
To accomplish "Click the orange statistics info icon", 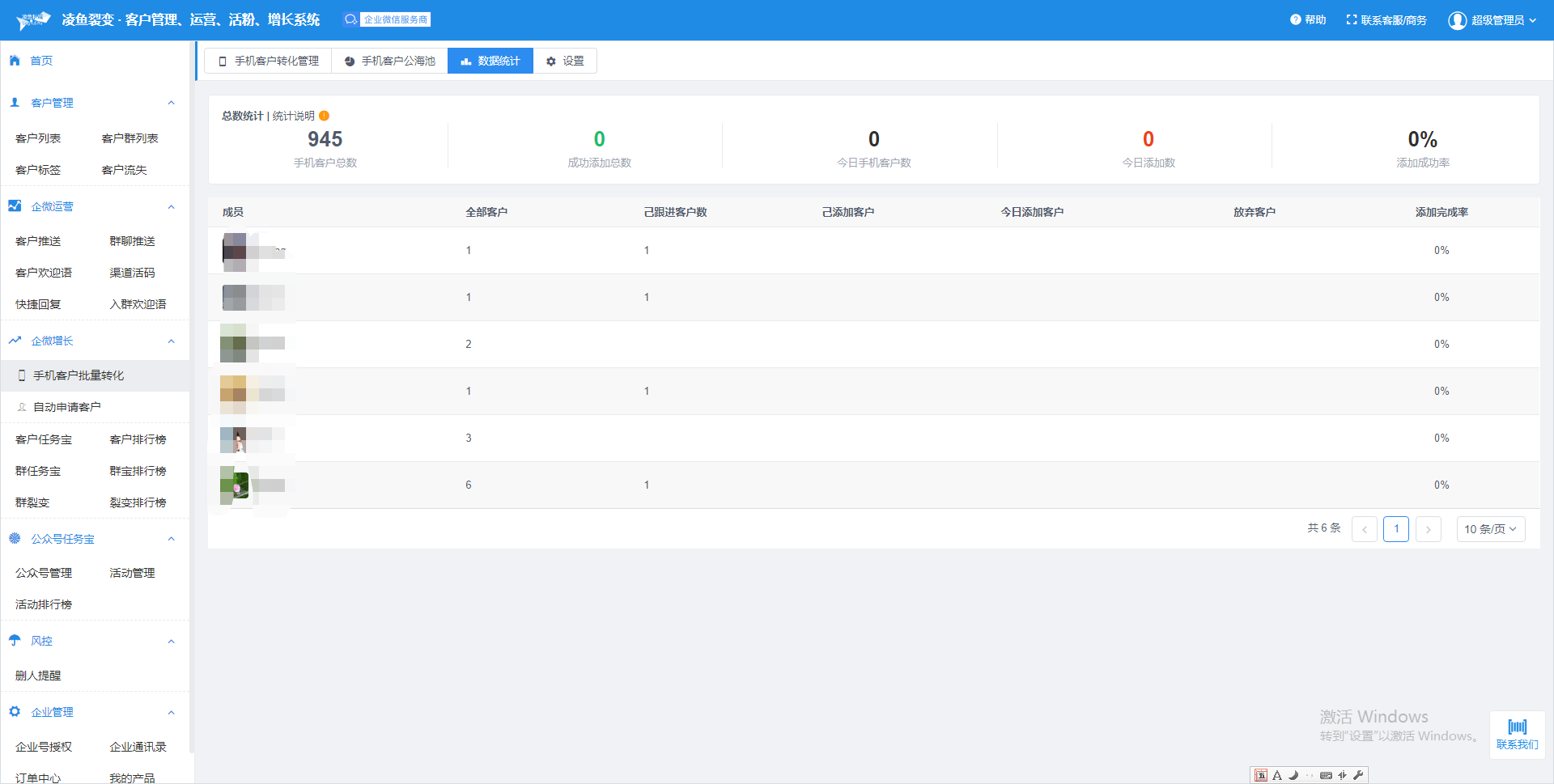I will point(324,116).
